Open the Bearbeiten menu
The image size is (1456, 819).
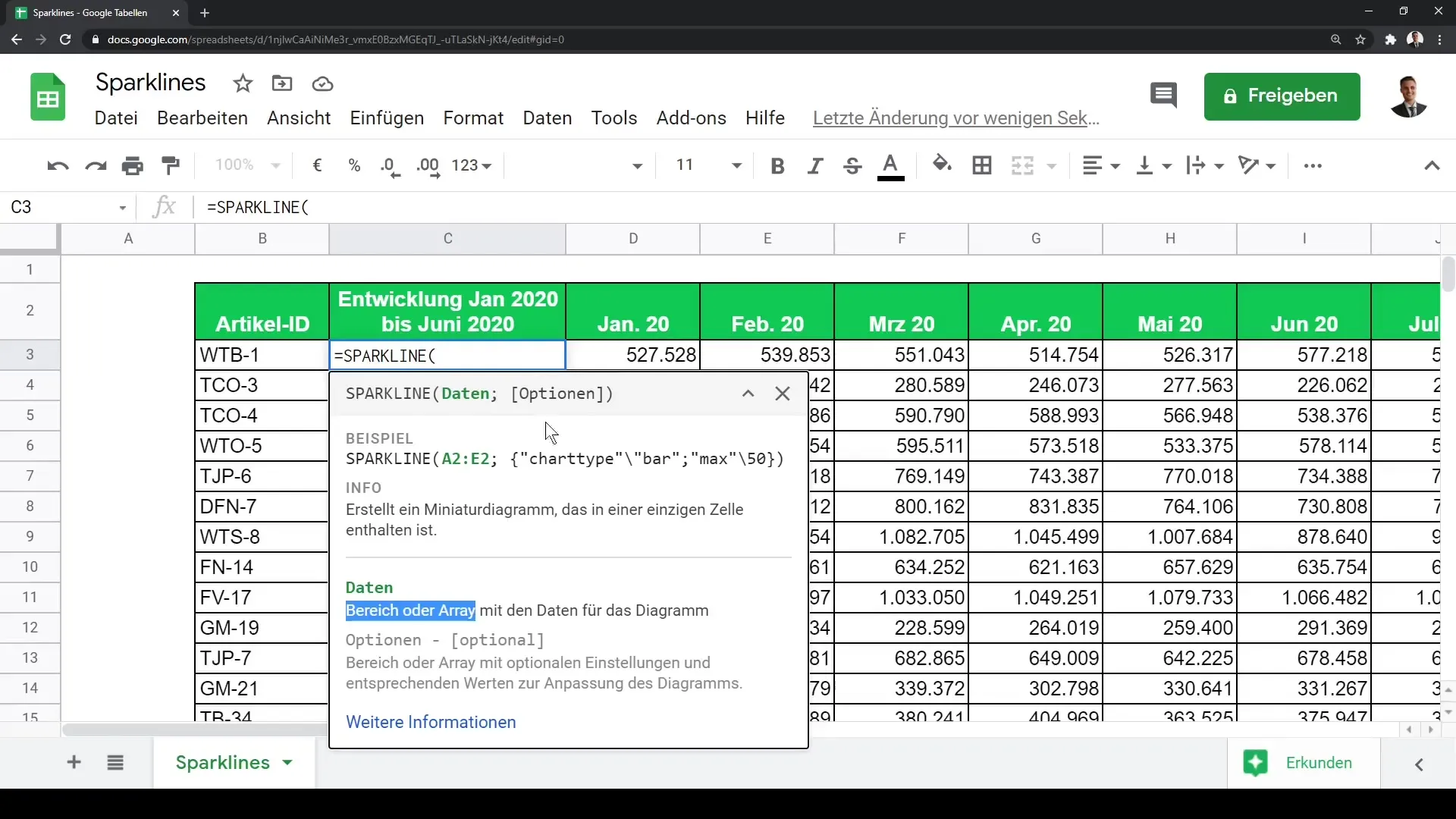pos(202,118)
